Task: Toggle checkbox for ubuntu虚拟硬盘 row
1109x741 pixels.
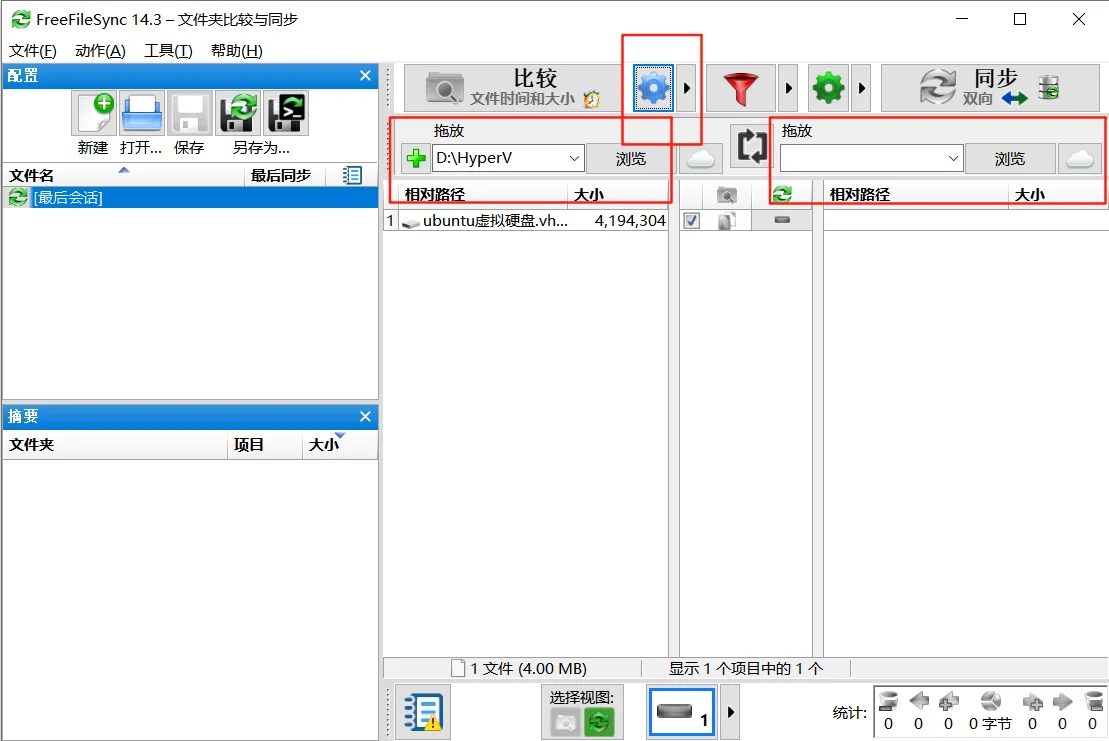Action: (692, 221)
